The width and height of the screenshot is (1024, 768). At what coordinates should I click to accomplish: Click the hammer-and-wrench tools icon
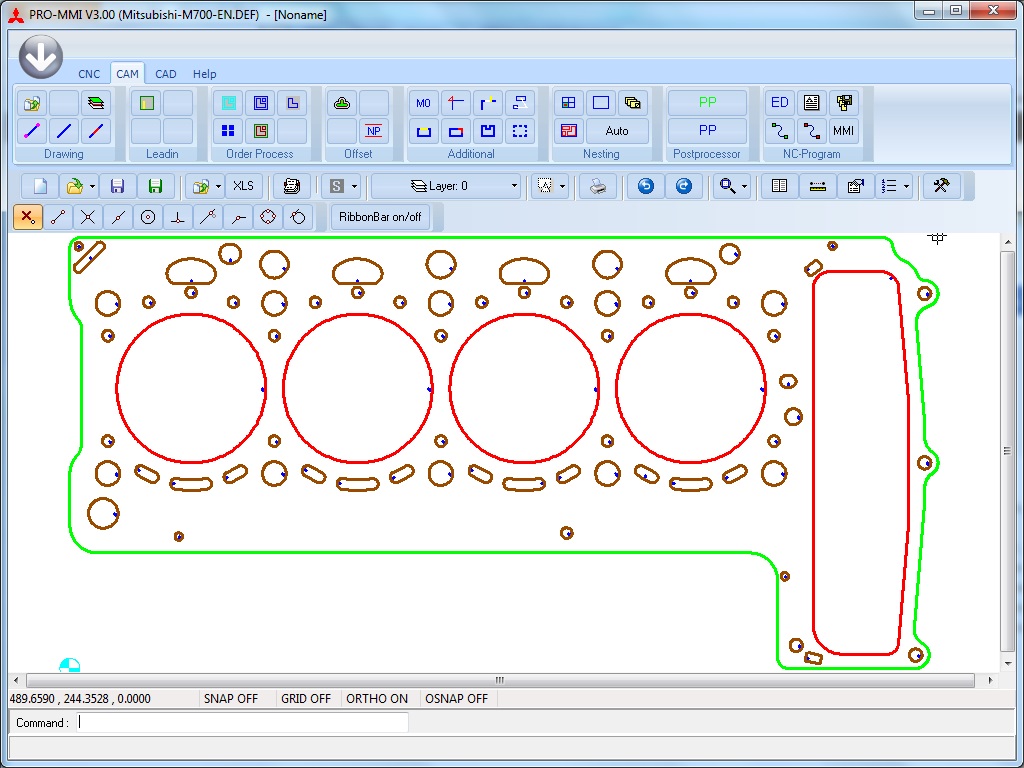click(x=941, y=186)
